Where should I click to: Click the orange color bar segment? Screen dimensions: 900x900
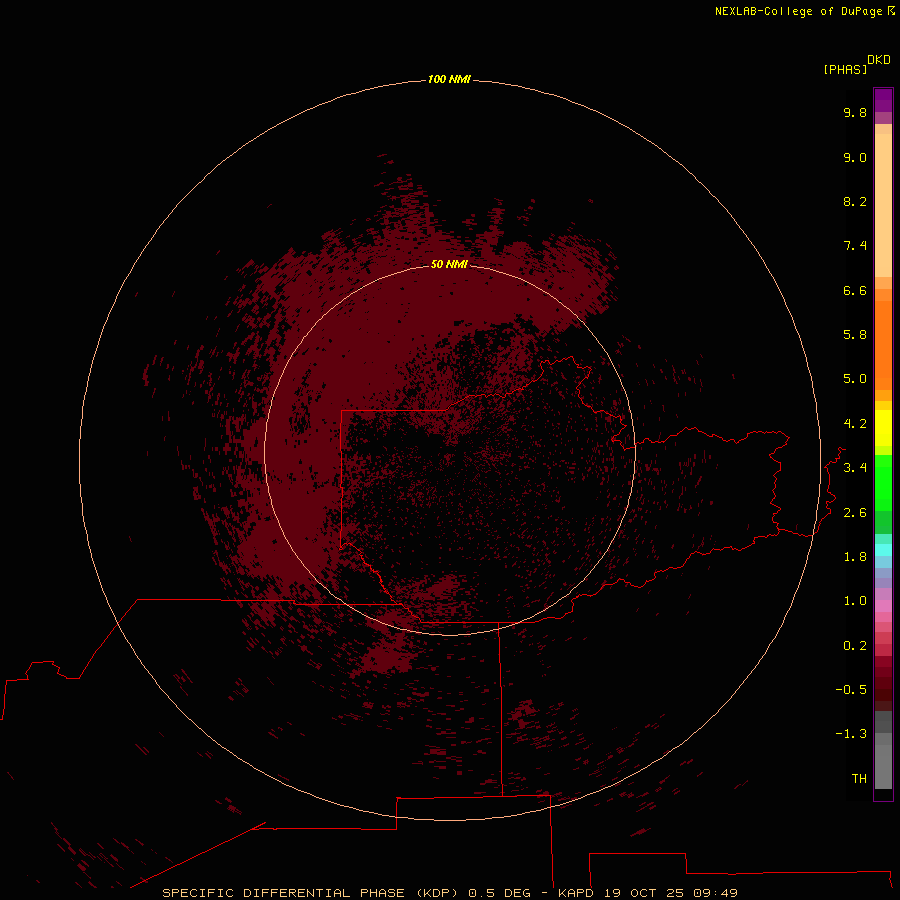[883, 345]
